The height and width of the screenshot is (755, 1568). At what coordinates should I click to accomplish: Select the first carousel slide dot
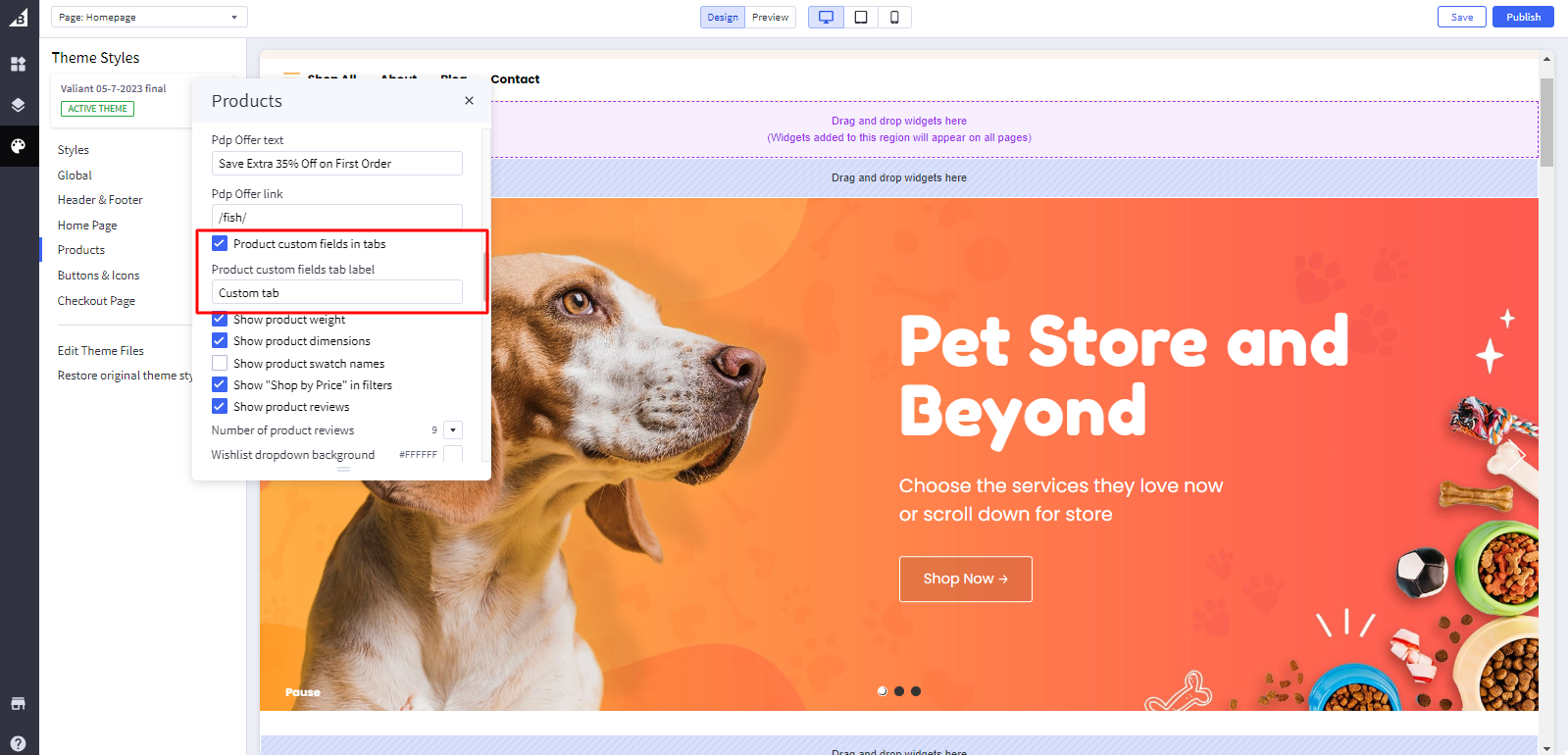[883, 691]
